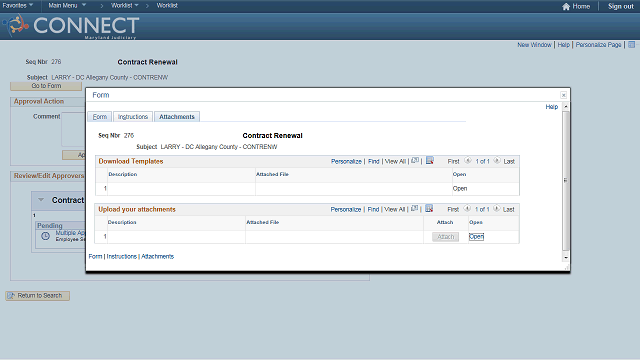This screenshot has height=360, width=640.
Task: Open the uploaded attachment row Open link
Action: 476,237
